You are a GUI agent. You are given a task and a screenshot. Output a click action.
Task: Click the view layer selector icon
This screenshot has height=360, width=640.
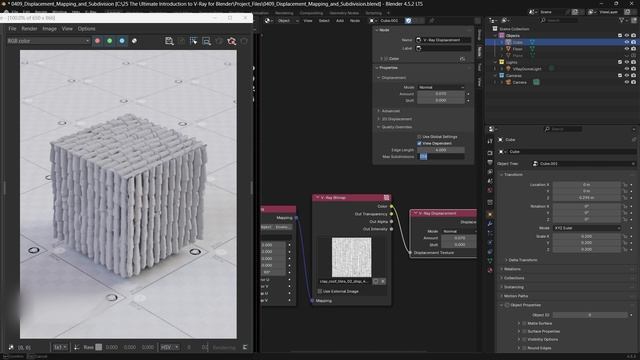[591, 12]
